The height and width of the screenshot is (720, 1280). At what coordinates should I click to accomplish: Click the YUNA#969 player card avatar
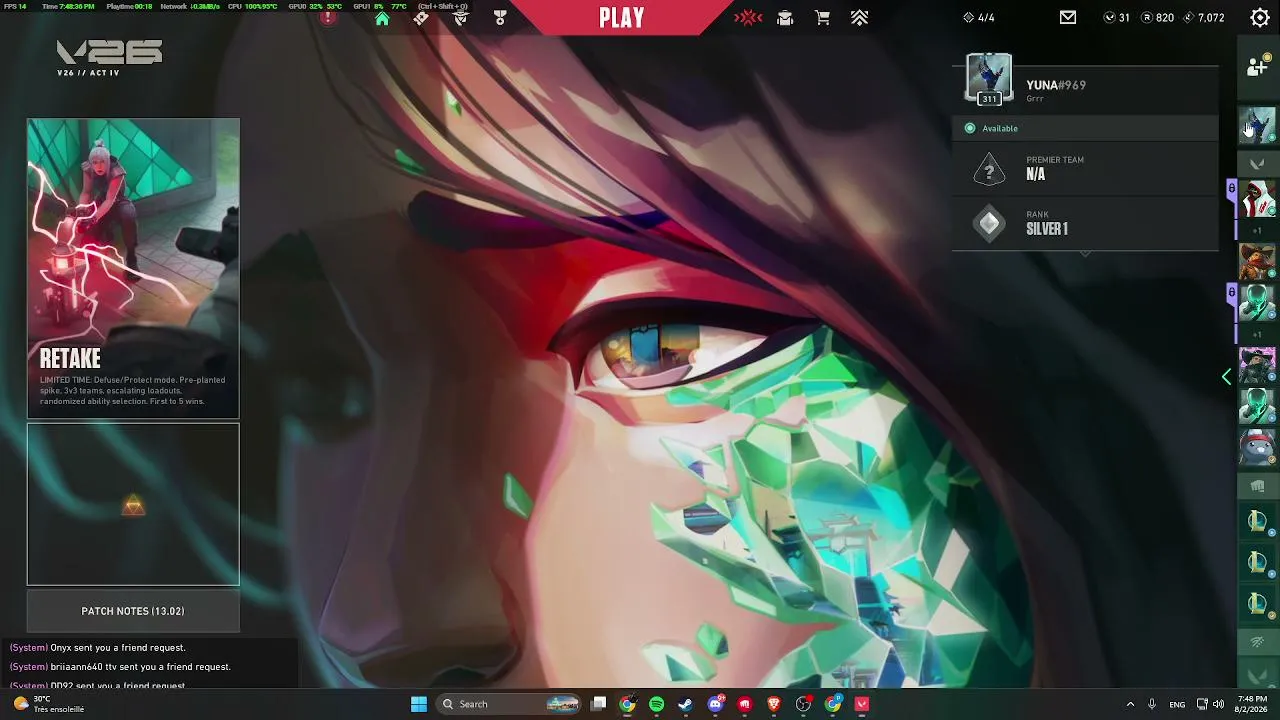(x=989, y=79)
